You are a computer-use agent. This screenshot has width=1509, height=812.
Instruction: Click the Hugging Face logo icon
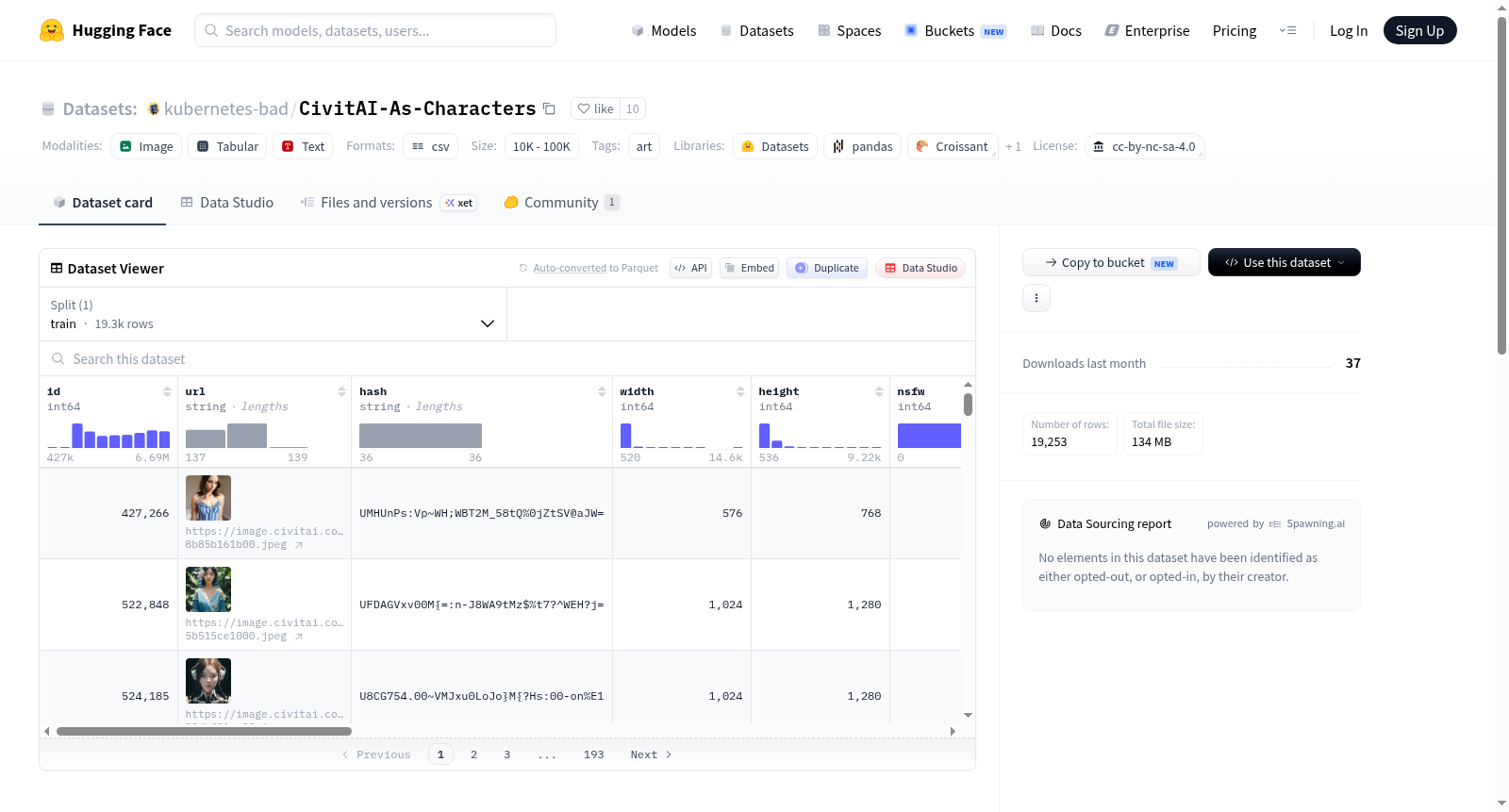(x=52, y=30)
